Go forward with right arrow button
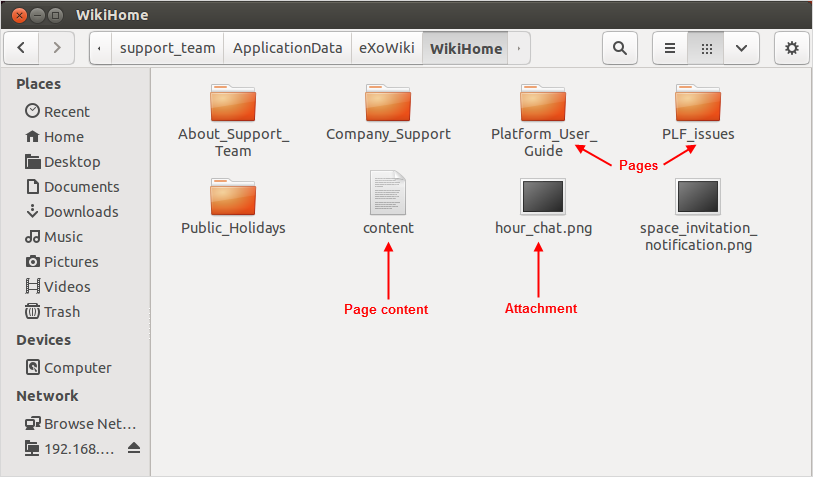Image resolution: width=813 pixels, height=477 pixels. pyautogui.click(x=57, y=48)
